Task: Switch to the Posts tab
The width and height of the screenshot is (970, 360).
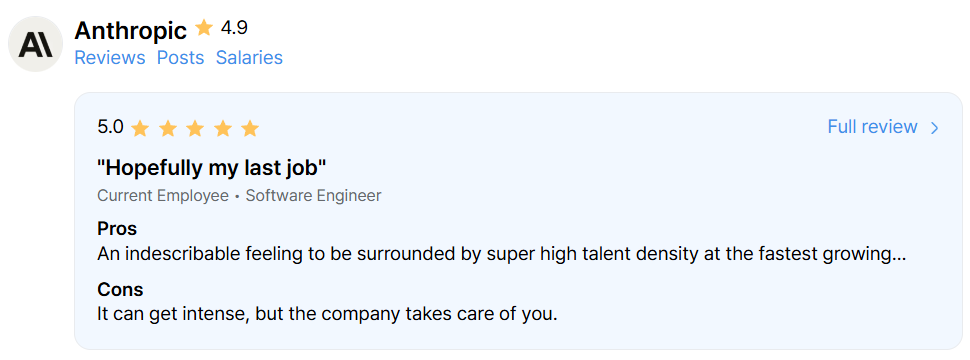Action: click(x=180, y=58)
